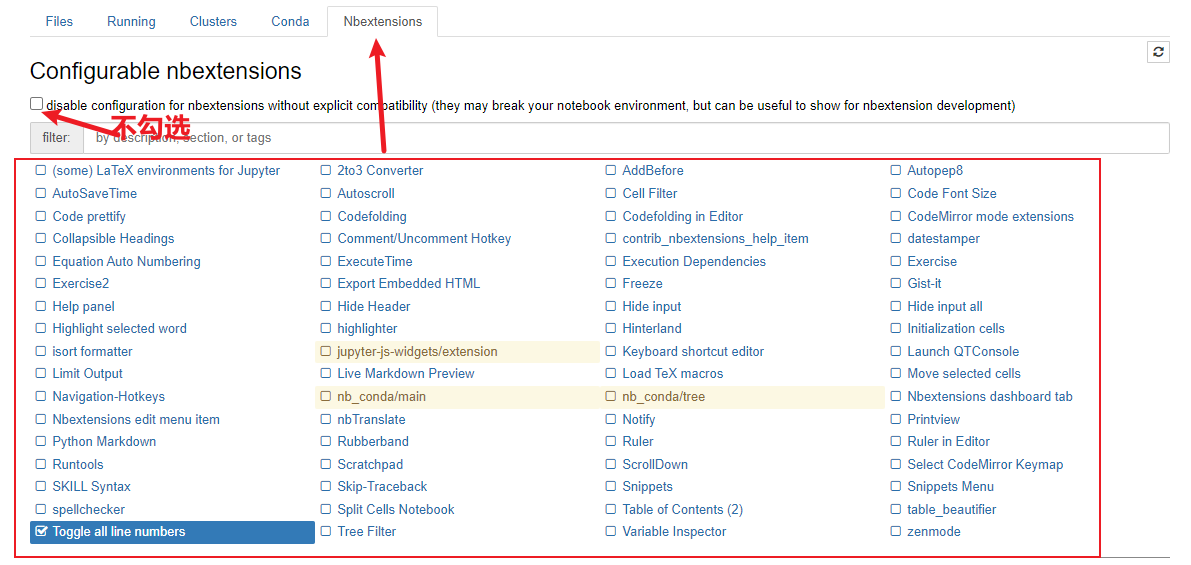
Task: Switch to the Files tab
Action: point(59,21)
